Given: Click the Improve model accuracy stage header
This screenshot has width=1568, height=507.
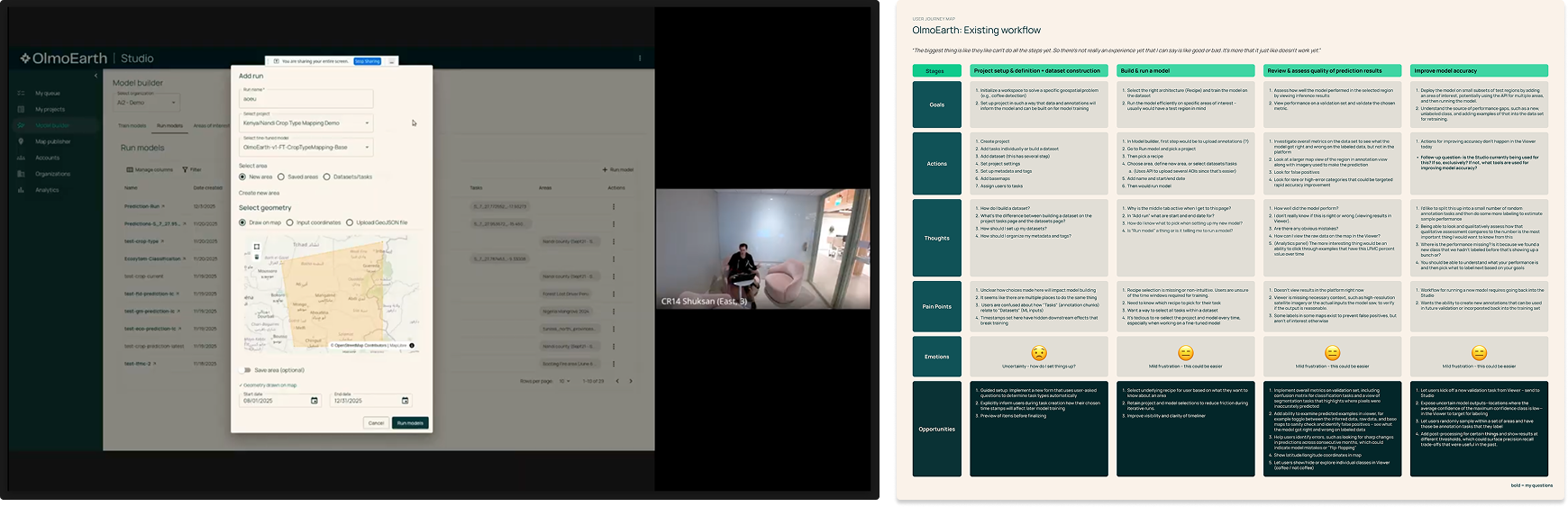Looking at the screenshot, I should (1479, 70).
